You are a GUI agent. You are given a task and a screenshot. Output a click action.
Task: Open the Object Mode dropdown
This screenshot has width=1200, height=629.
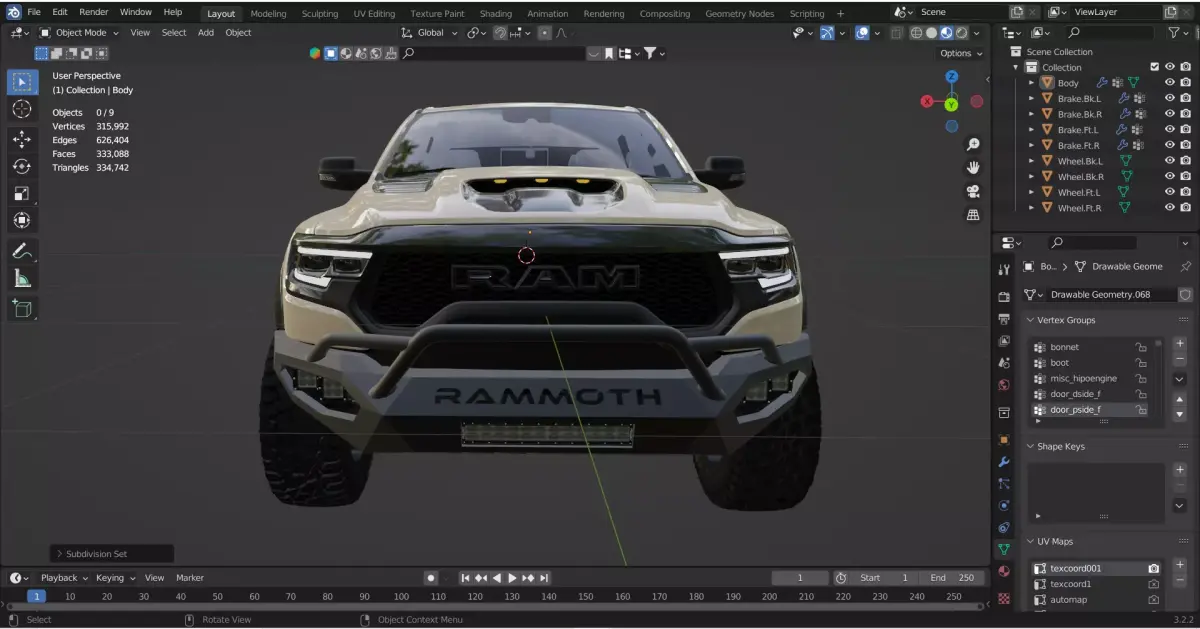click(79, 33)
